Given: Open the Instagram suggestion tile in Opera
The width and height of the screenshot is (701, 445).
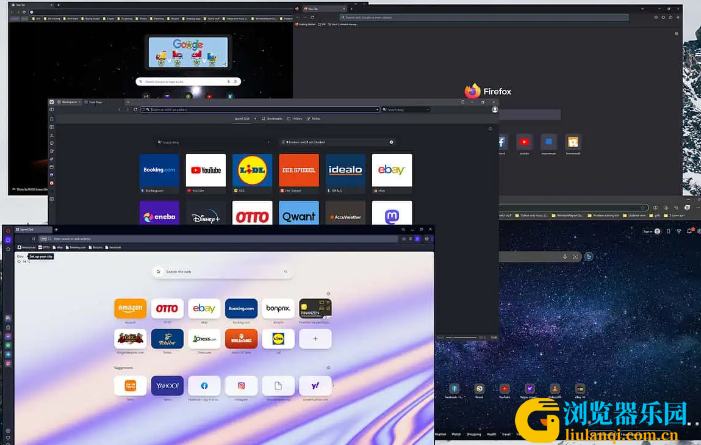Looking at the screenshot, I should click(241, 386).
